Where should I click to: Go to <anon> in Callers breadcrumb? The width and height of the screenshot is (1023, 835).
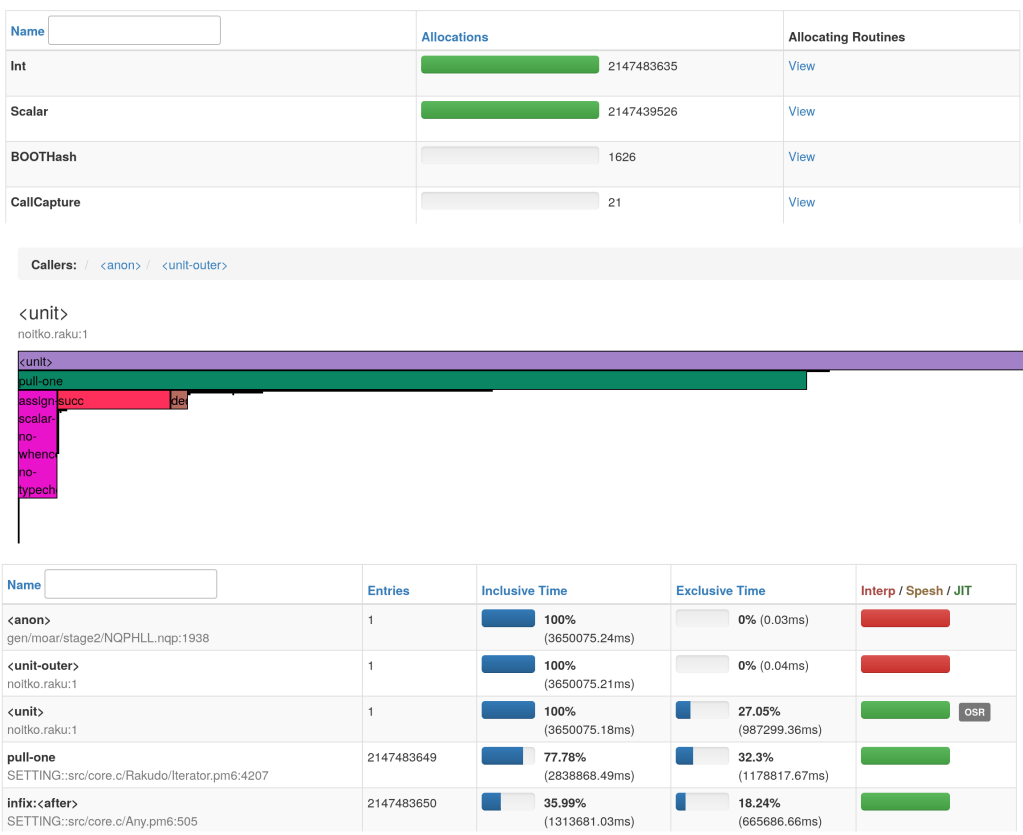pos(120,265)
